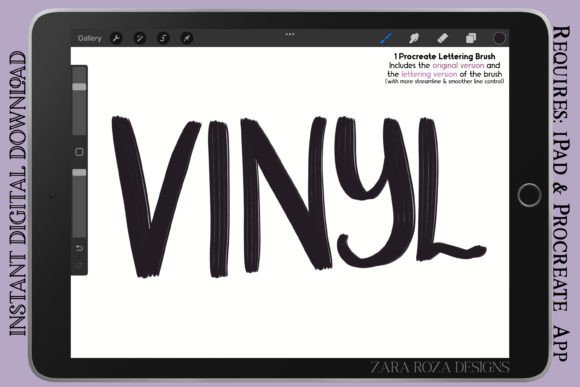Open the active color picker circle
The image size is (580, 387).
click(x=499, y=38)
